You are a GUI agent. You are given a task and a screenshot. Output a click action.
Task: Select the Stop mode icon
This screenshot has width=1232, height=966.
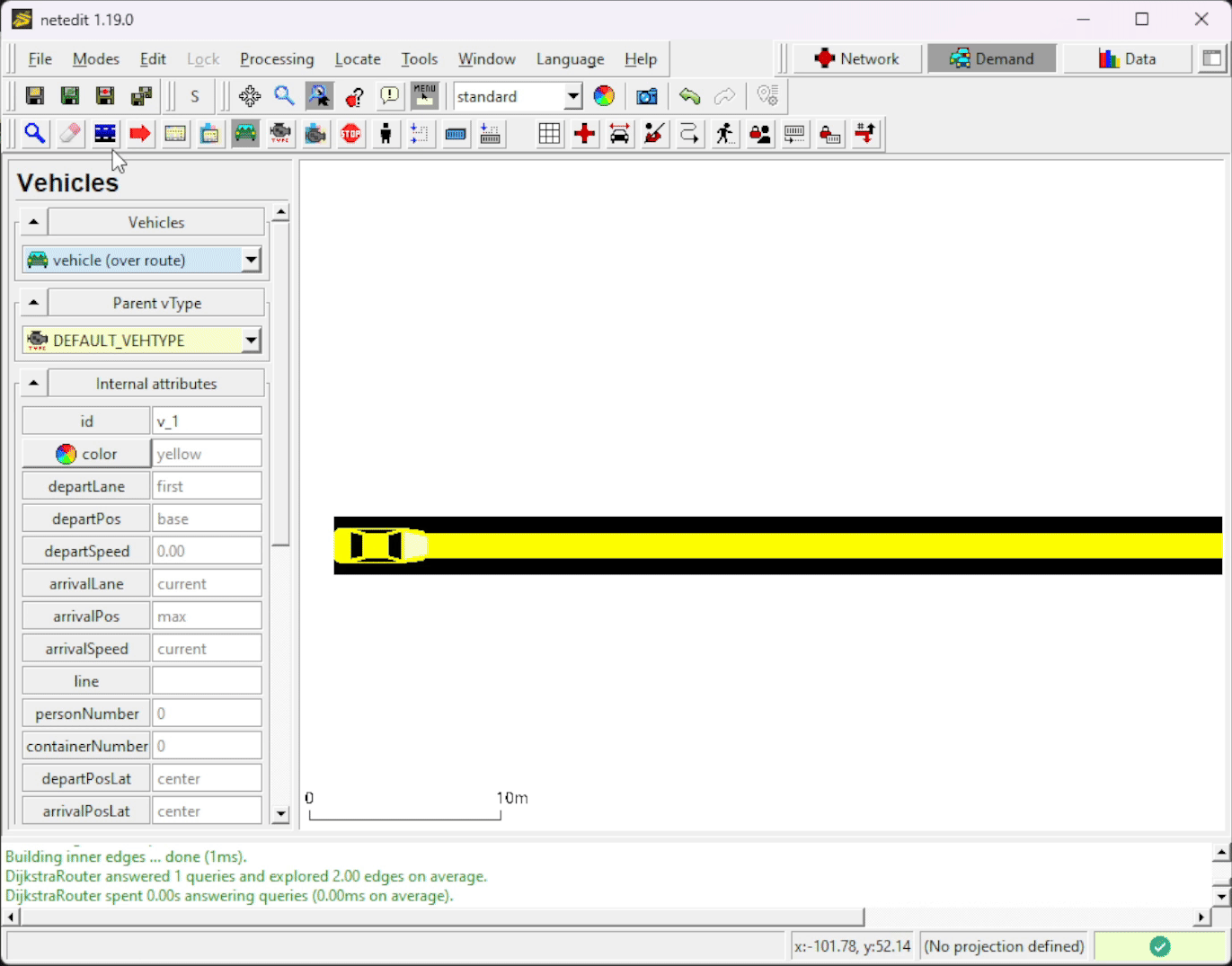(350, 134)
